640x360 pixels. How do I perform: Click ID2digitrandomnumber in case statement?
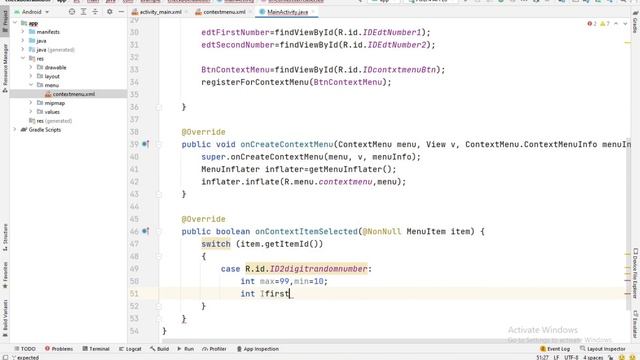[318, 269]
